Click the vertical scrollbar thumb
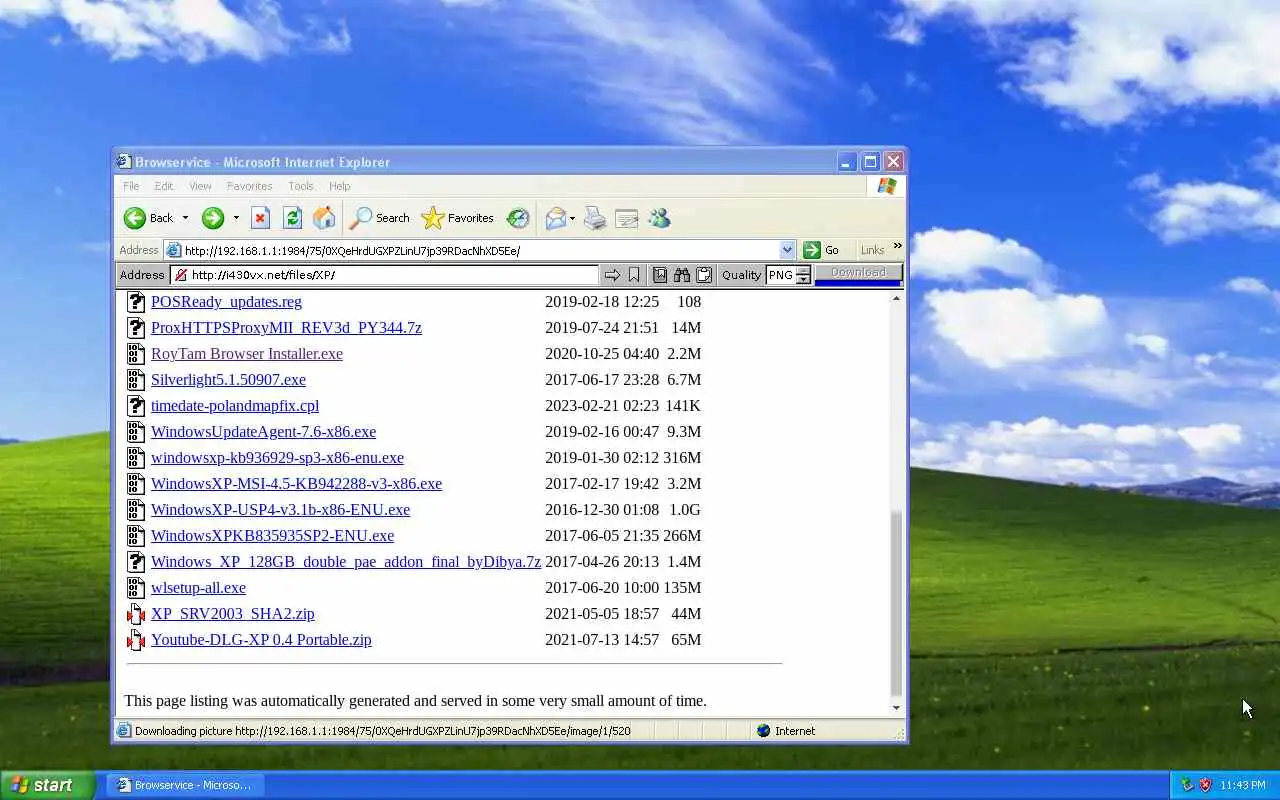Image resolution: width=1280 pixels, height=800 pixels. (896, 603)
